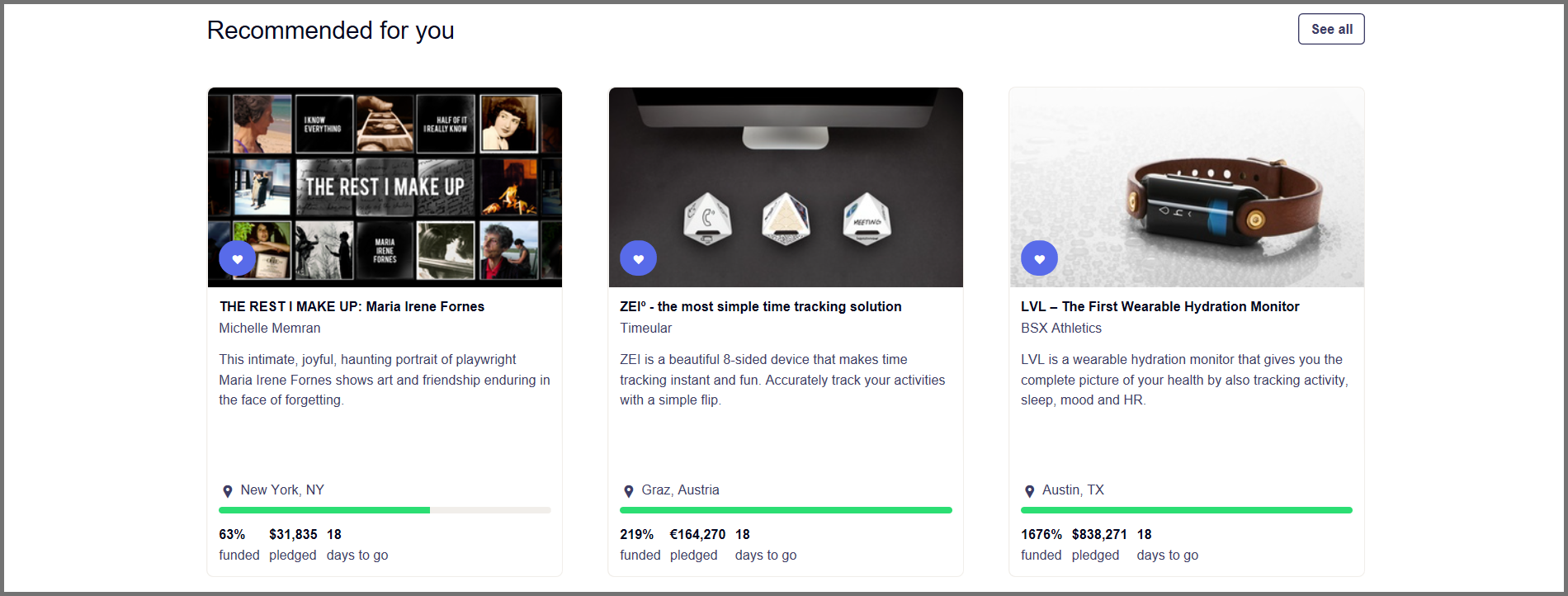Open THE REST I MAKE UP project title
The width and height of the screenshot is (1568, 596).
pos(352,306)
